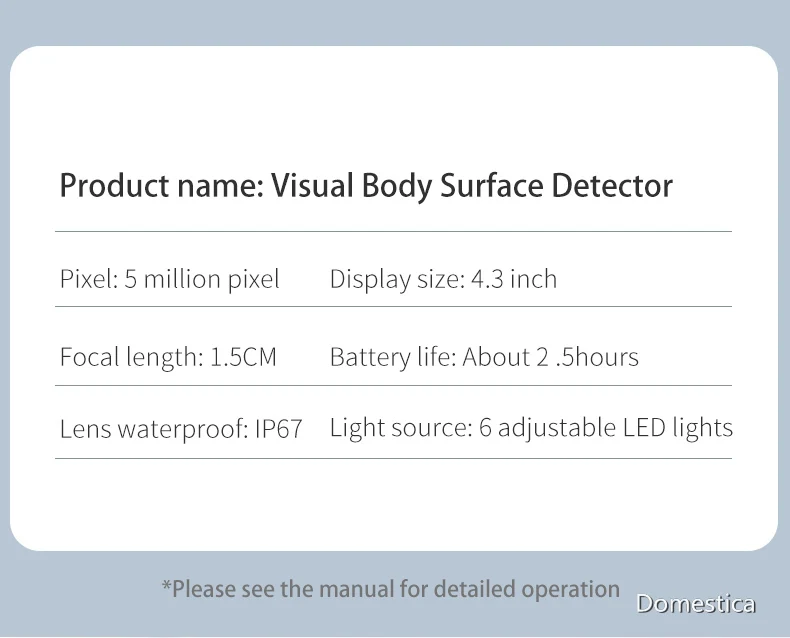790x638 pixels.
Task: Click the divider line under the product name
Action: click(393, 232)
